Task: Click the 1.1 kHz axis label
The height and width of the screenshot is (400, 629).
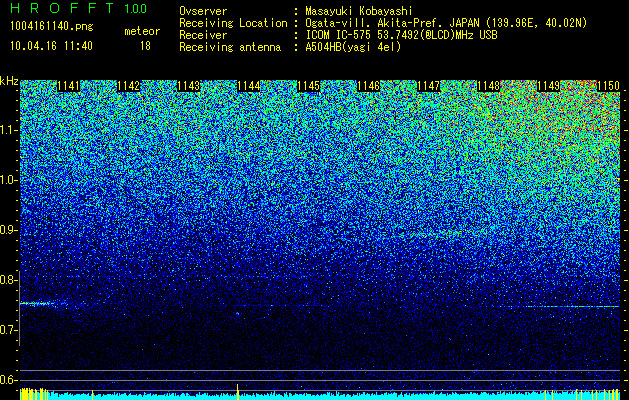Action: [x=9, y=130]
